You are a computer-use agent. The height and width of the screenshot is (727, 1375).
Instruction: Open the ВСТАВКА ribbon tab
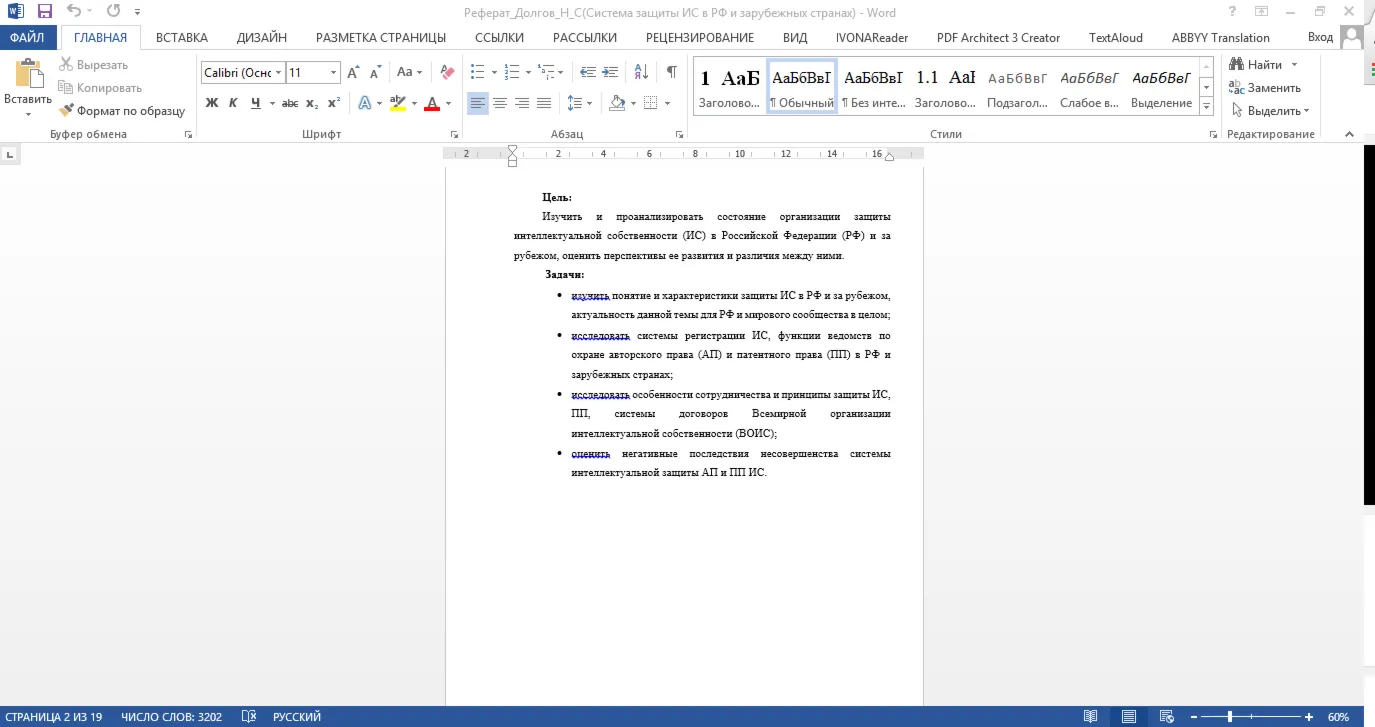182,38
